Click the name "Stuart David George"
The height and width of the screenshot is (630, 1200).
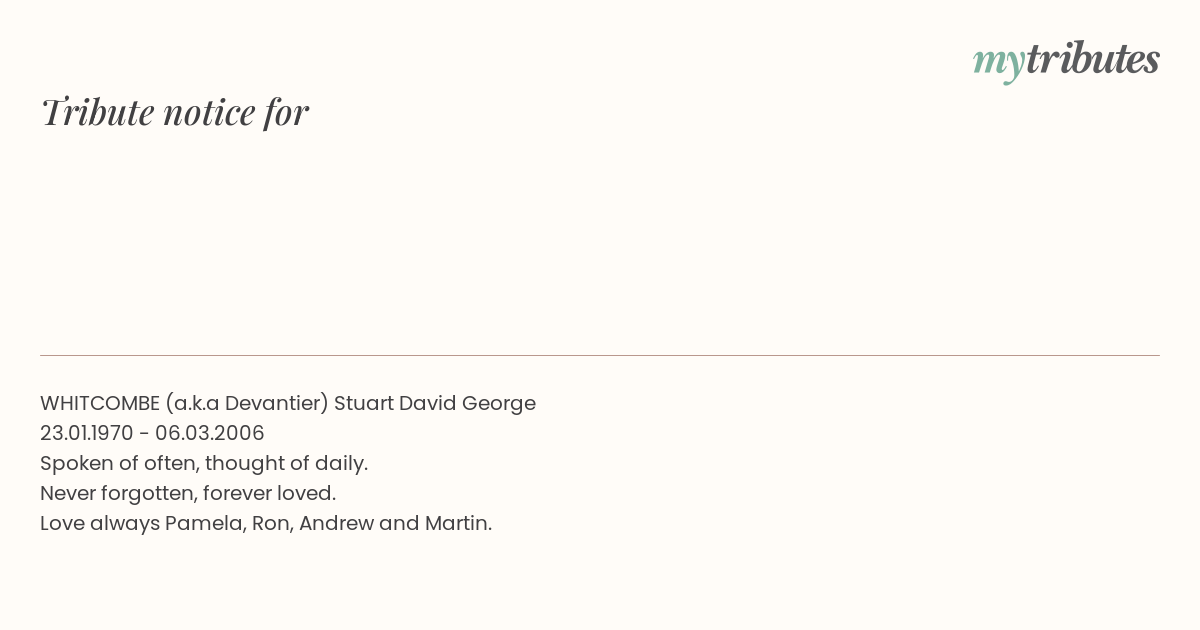pos(435,404)
